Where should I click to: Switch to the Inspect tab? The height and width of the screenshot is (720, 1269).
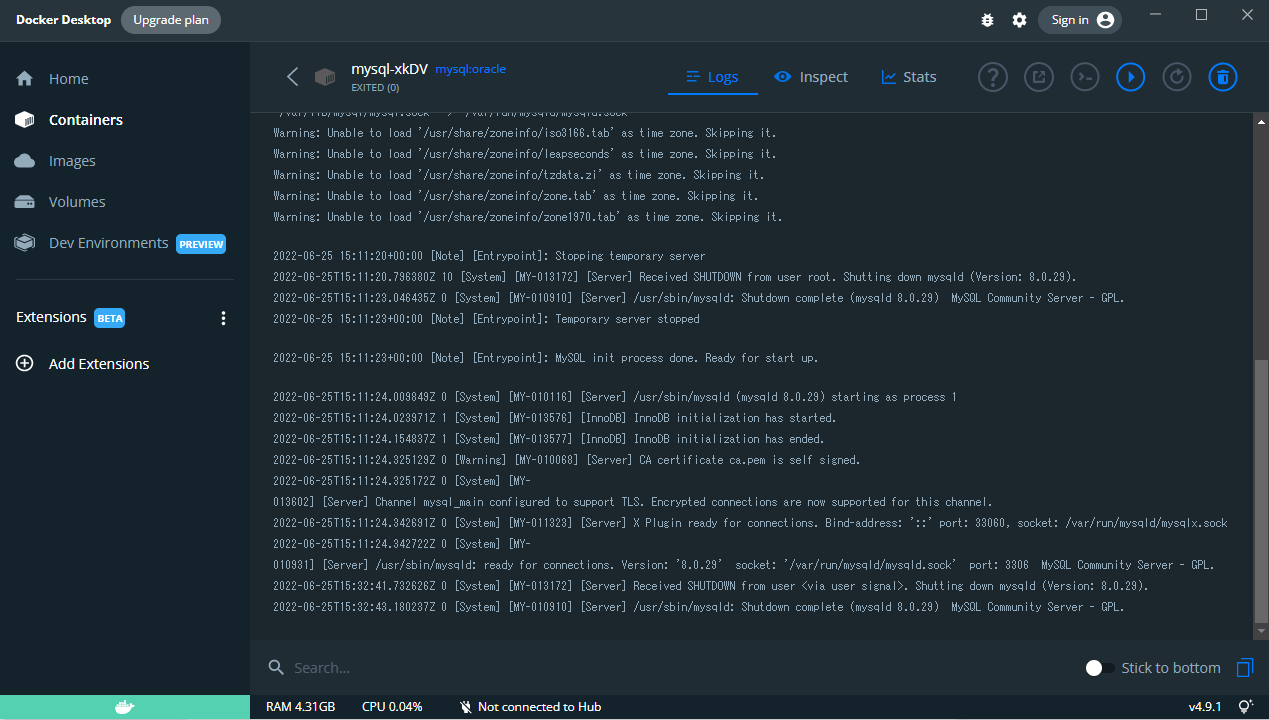coord(811,77)
